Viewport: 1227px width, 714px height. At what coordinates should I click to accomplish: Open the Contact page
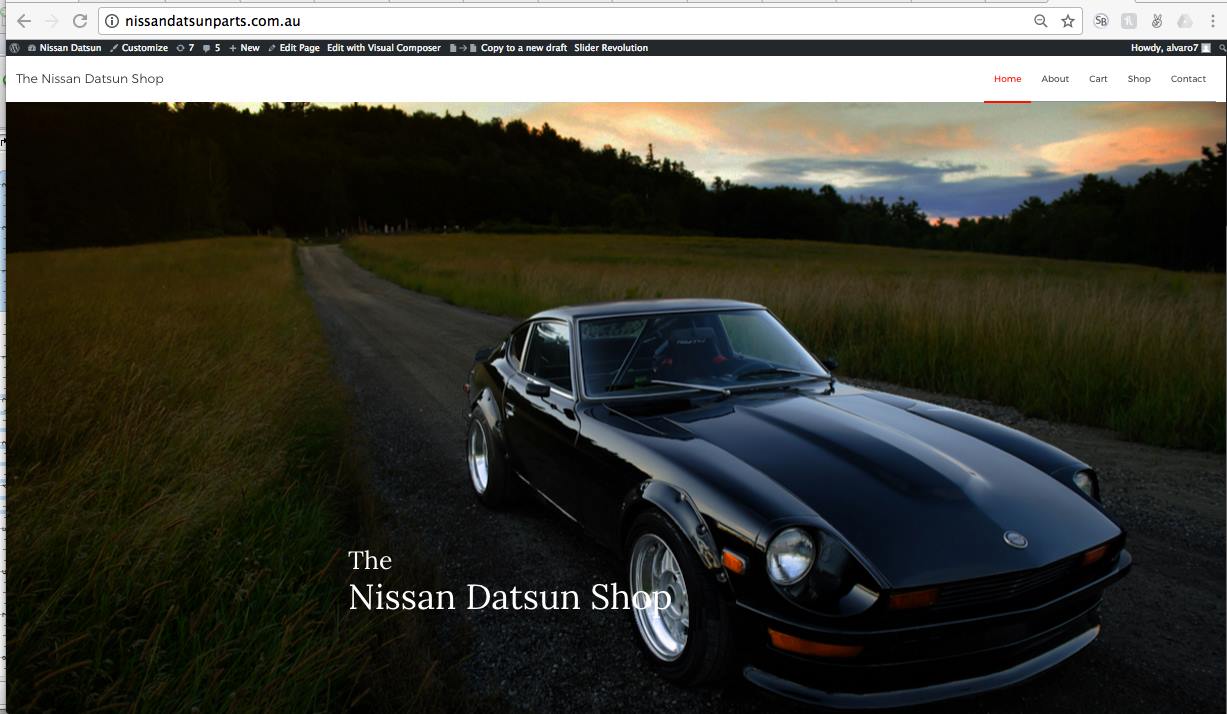coord(1188,79)
